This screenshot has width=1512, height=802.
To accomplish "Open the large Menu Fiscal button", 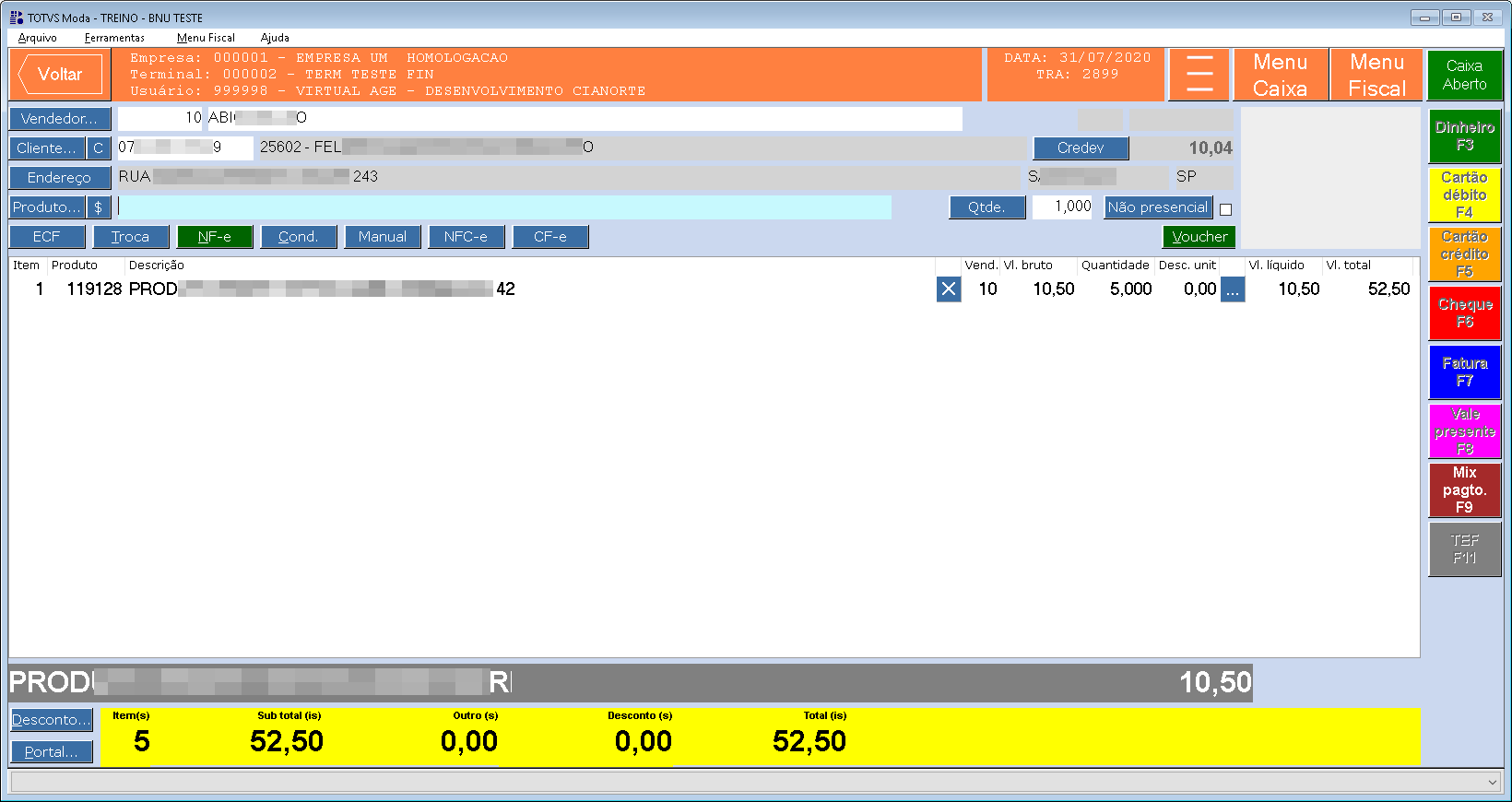I will tap(1377, 75).
